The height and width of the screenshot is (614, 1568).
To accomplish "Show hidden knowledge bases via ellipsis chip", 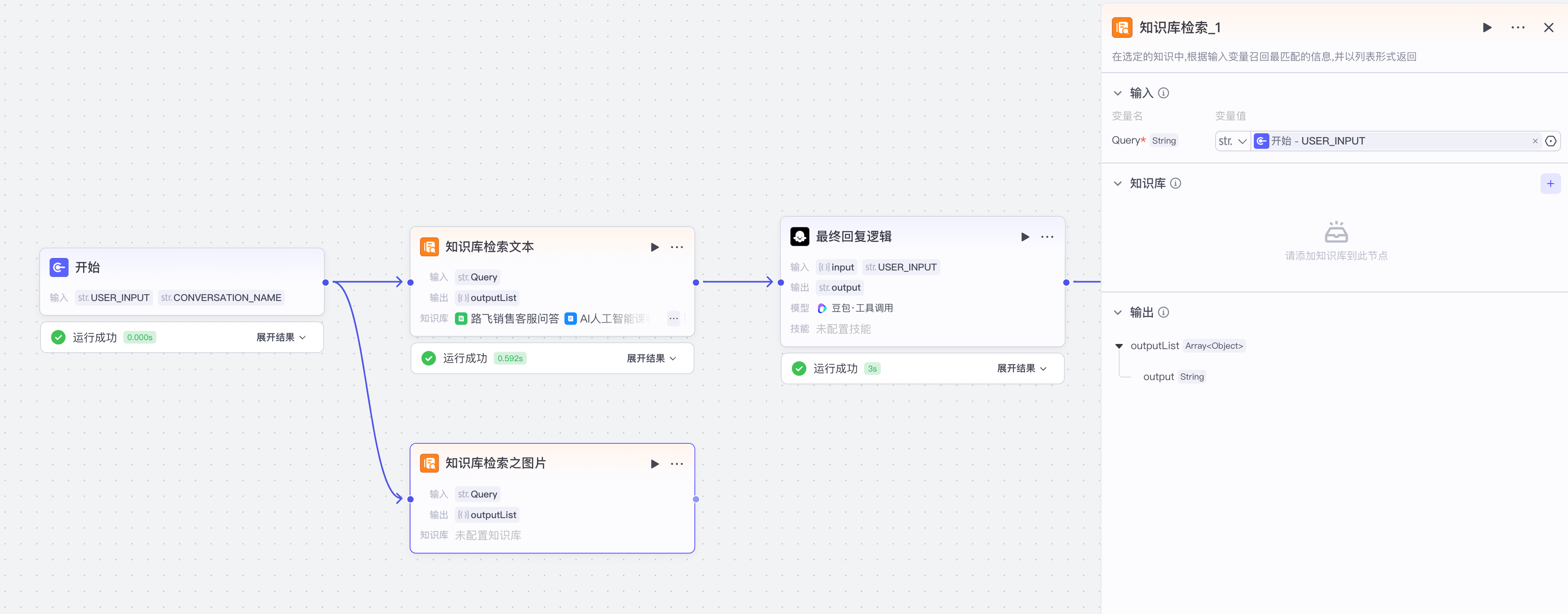I will [x=673, y=318].
